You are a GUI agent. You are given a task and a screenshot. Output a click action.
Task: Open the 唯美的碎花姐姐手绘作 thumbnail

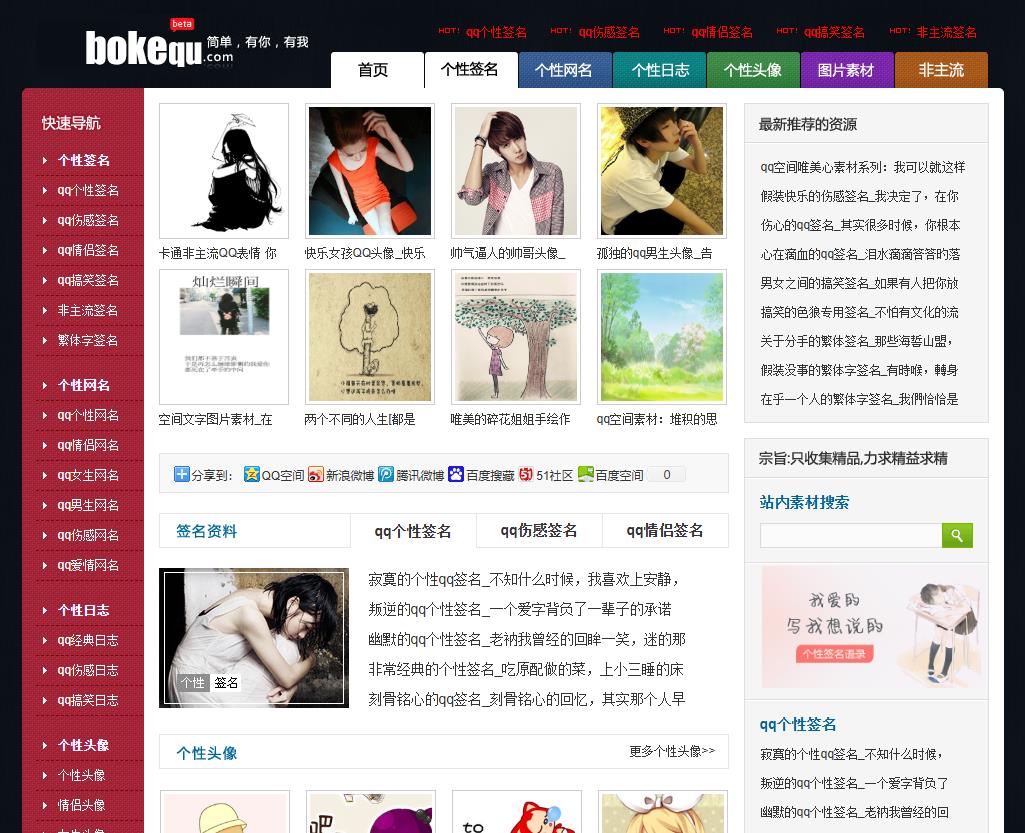click(516, 337)
